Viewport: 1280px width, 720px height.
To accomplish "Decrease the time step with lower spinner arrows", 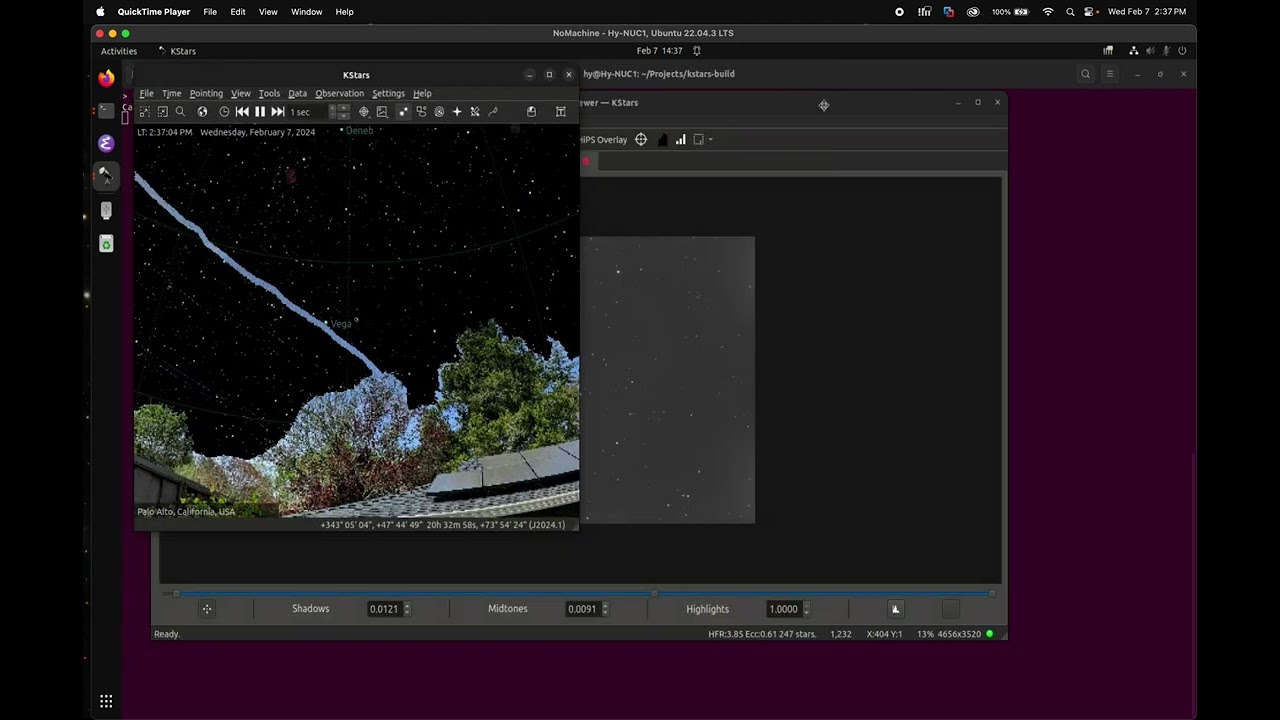I will click(343, 116).
